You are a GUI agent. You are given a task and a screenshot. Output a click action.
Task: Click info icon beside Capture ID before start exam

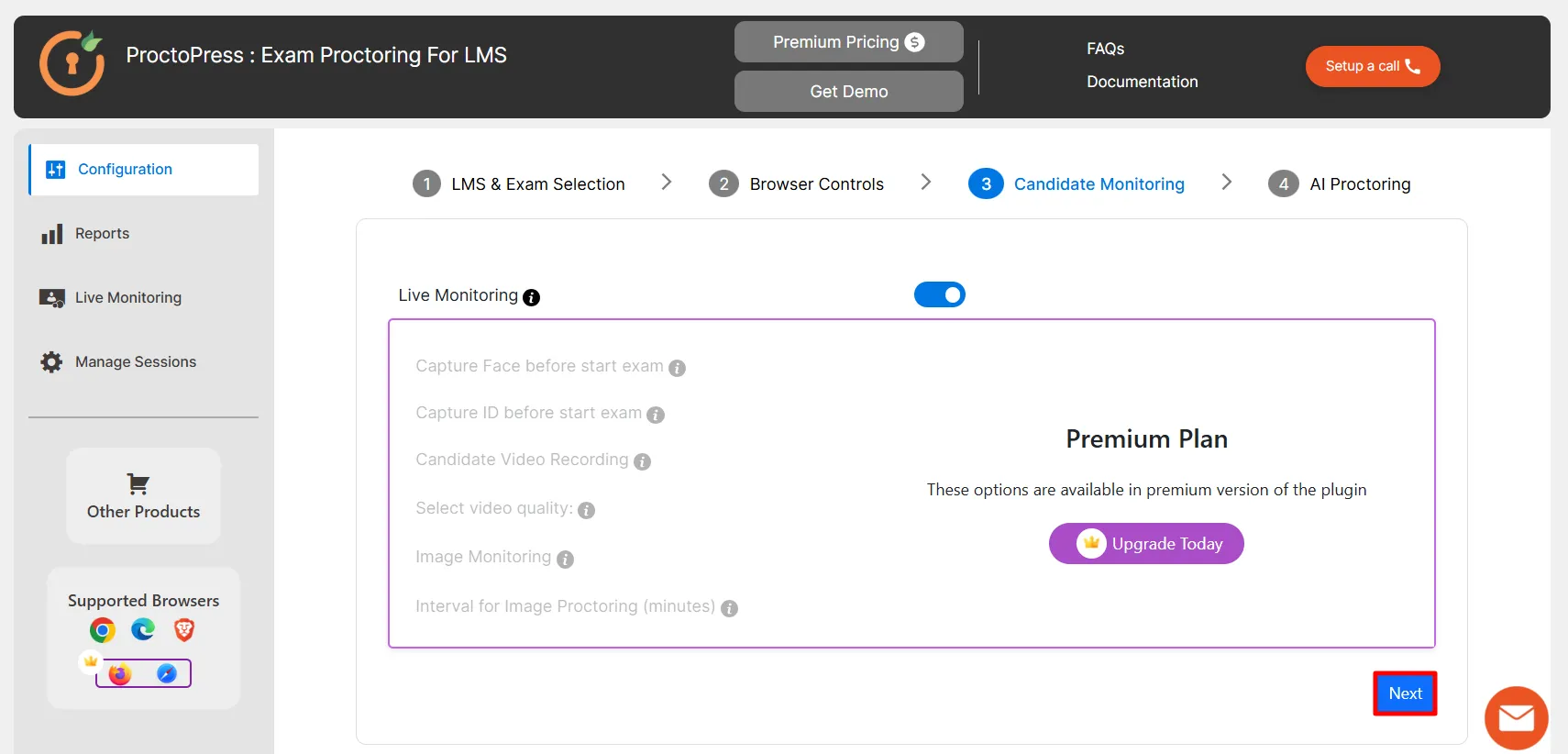tap(656, 415)
